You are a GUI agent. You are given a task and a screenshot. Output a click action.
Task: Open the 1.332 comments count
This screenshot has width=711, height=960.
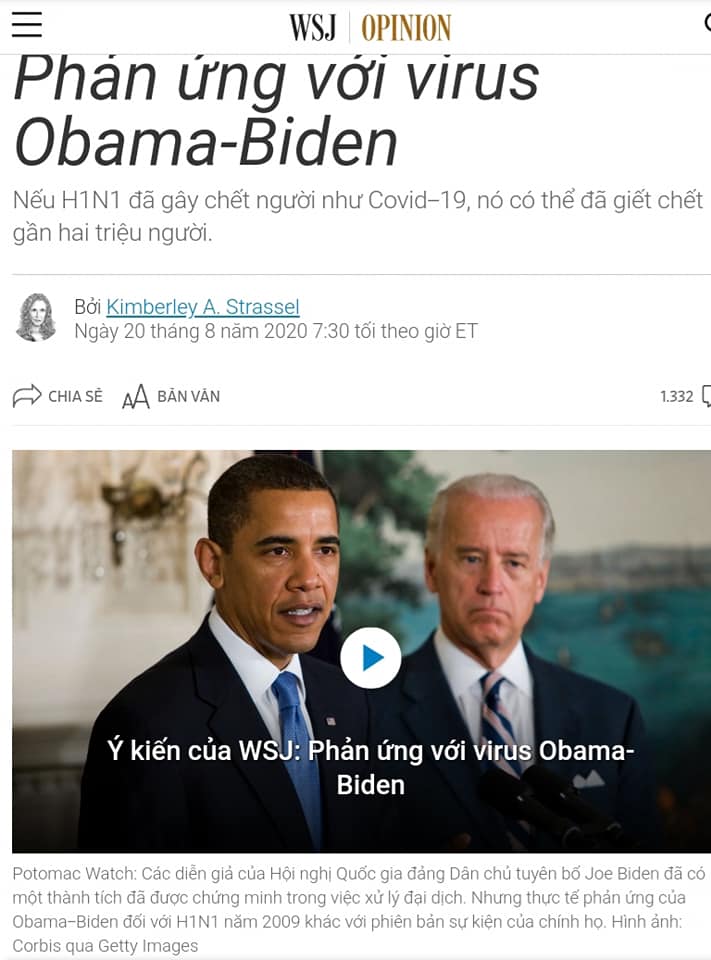[x=677, y=397]
